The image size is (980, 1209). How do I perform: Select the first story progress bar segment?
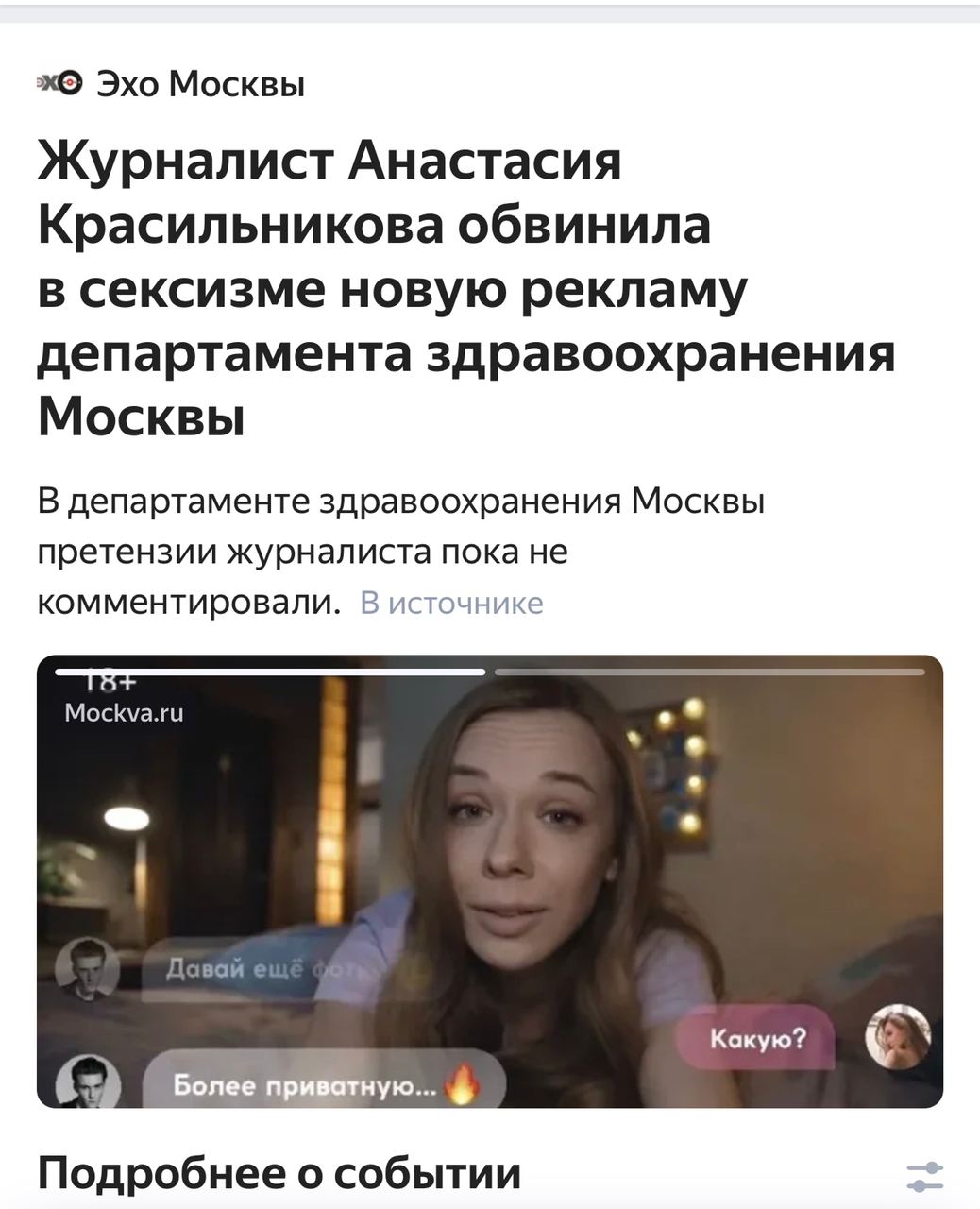tap(270, 672)
